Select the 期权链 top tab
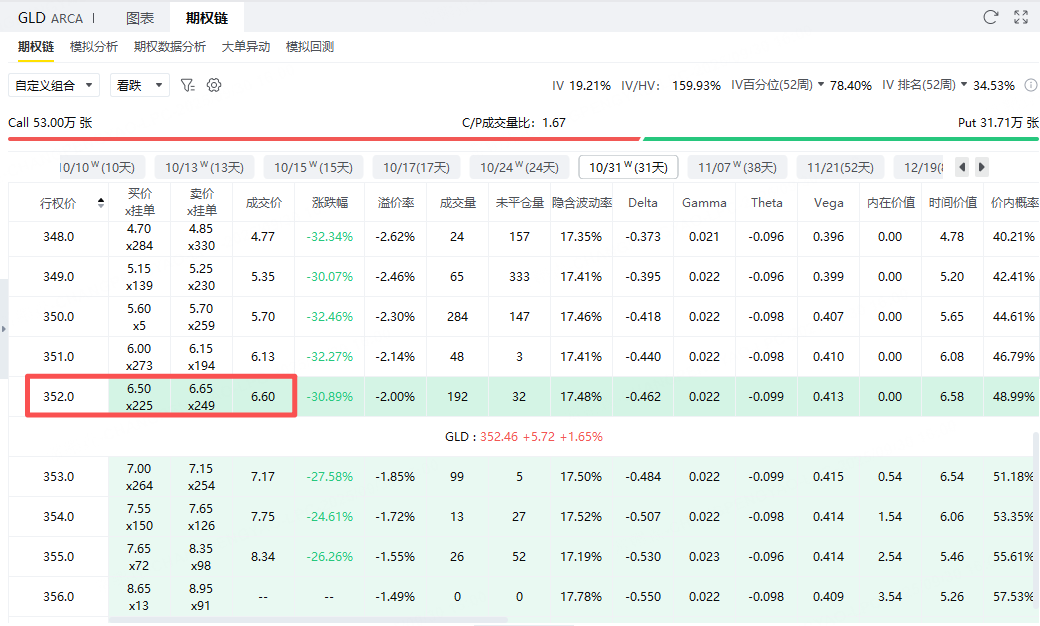Screen dimensions: 1040x626 click(207, 18)
